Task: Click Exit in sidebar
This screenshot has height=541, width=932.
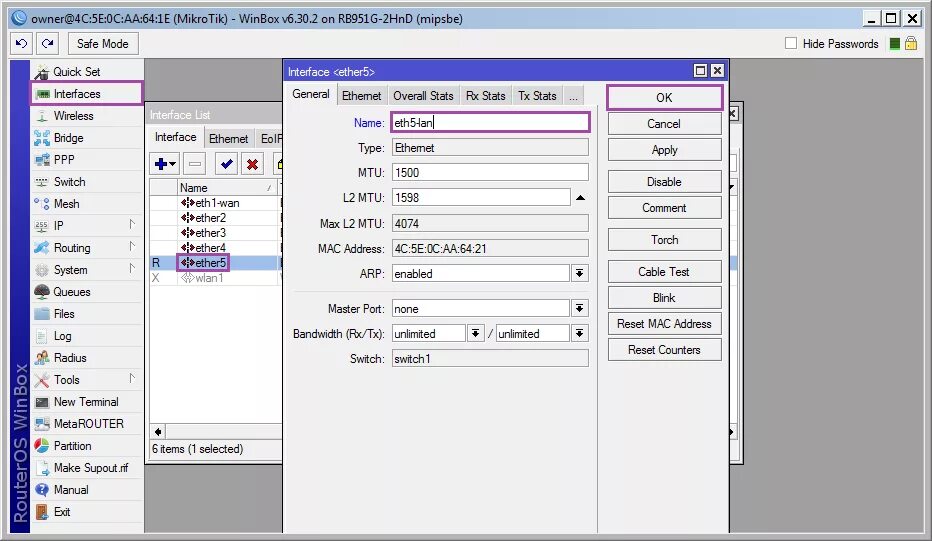Action: click(87, 512)
